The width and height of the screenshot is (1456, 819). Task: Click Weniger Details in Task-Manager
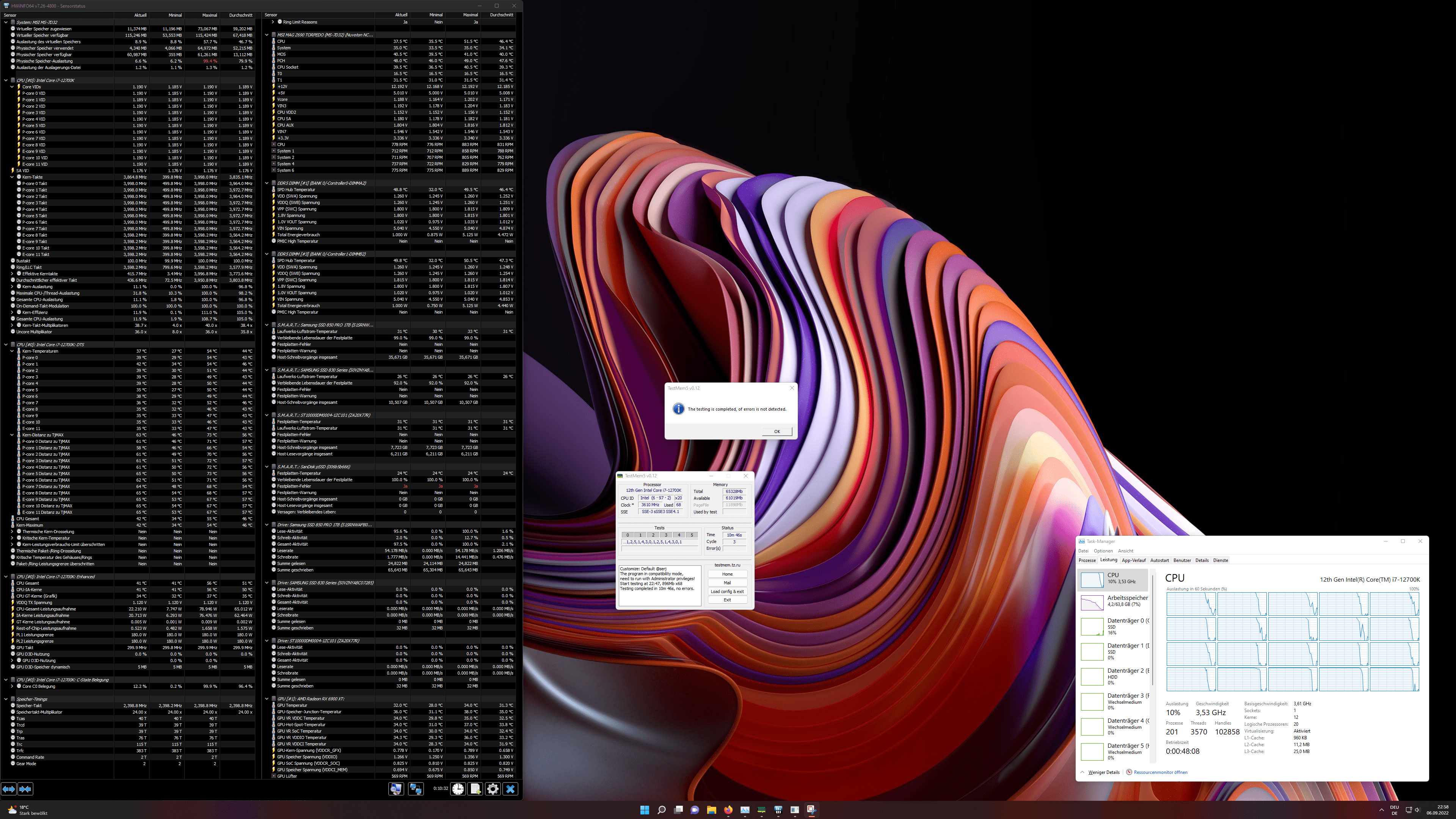[x=1100, y=772]
